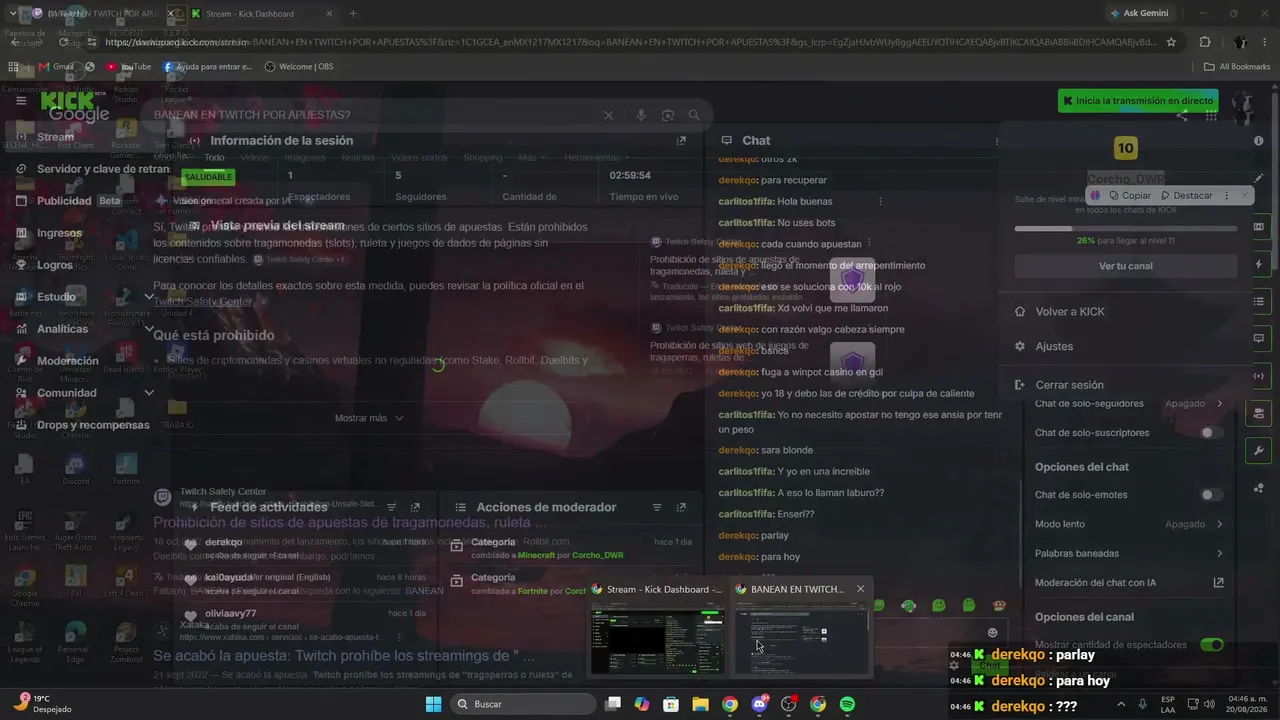Click the list icon in the right rail
Screen dimensions: 1280x720
coord(1258,301)
